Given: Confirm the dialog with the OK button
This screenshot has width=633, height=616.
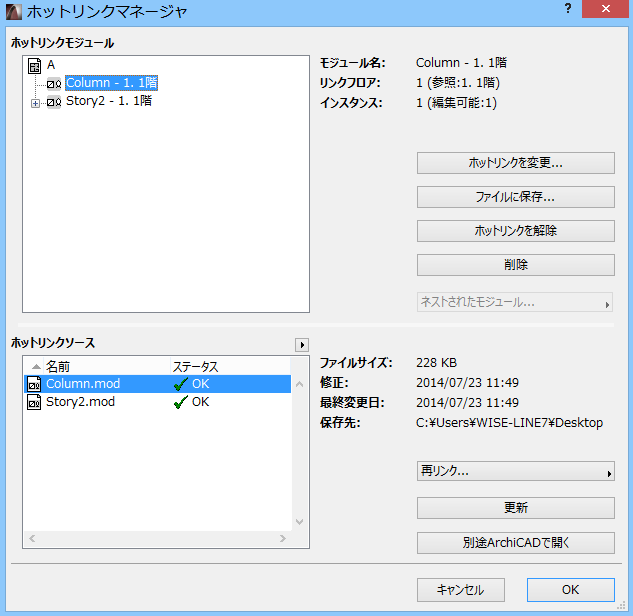Looking at the screenshot, I should click(570, 590).
